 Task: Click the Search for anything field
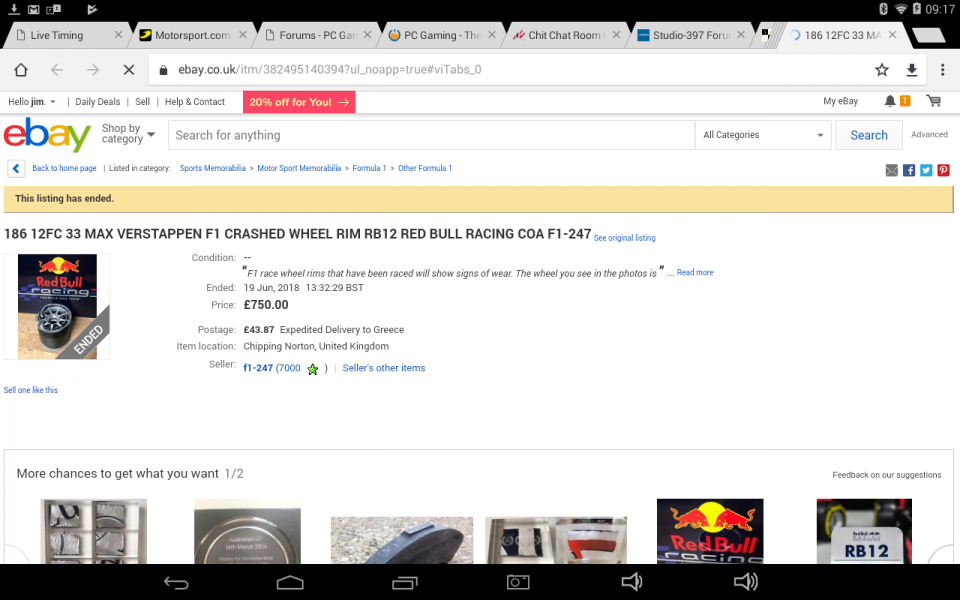[x=431, y=135]
